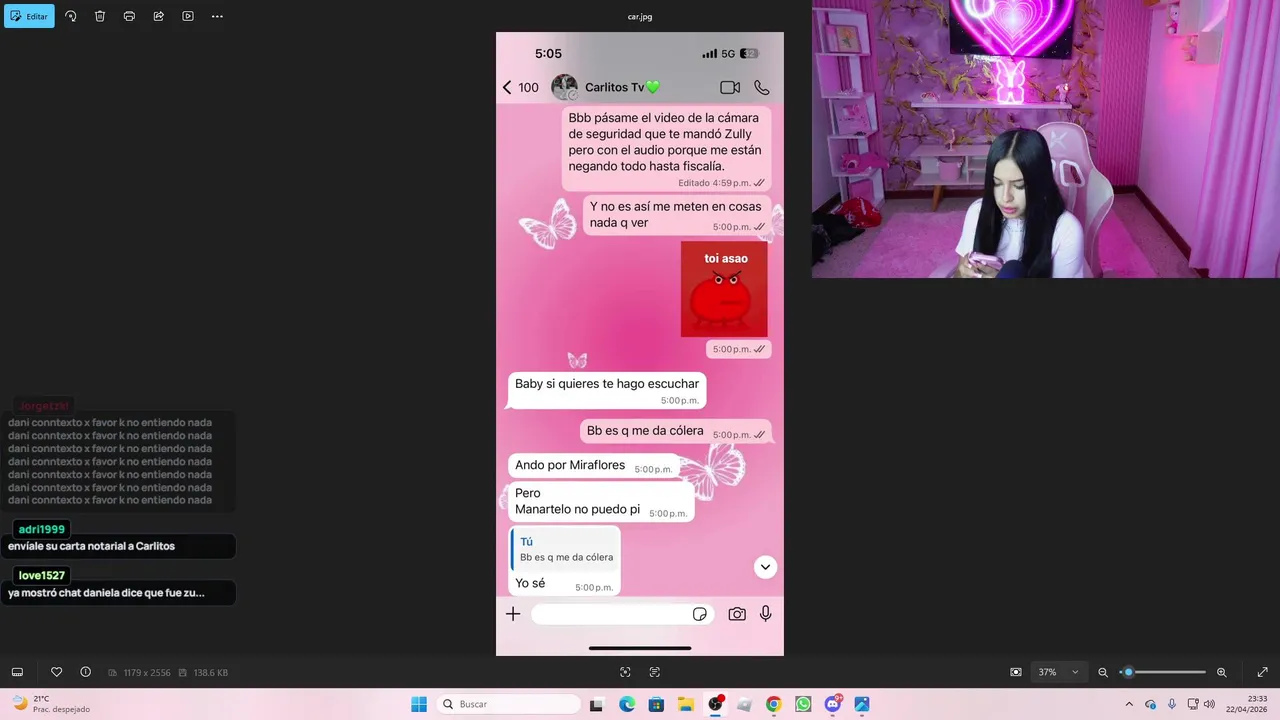Tap the back arrow next to 100
1280x720 pixels.
click(507, 87)
